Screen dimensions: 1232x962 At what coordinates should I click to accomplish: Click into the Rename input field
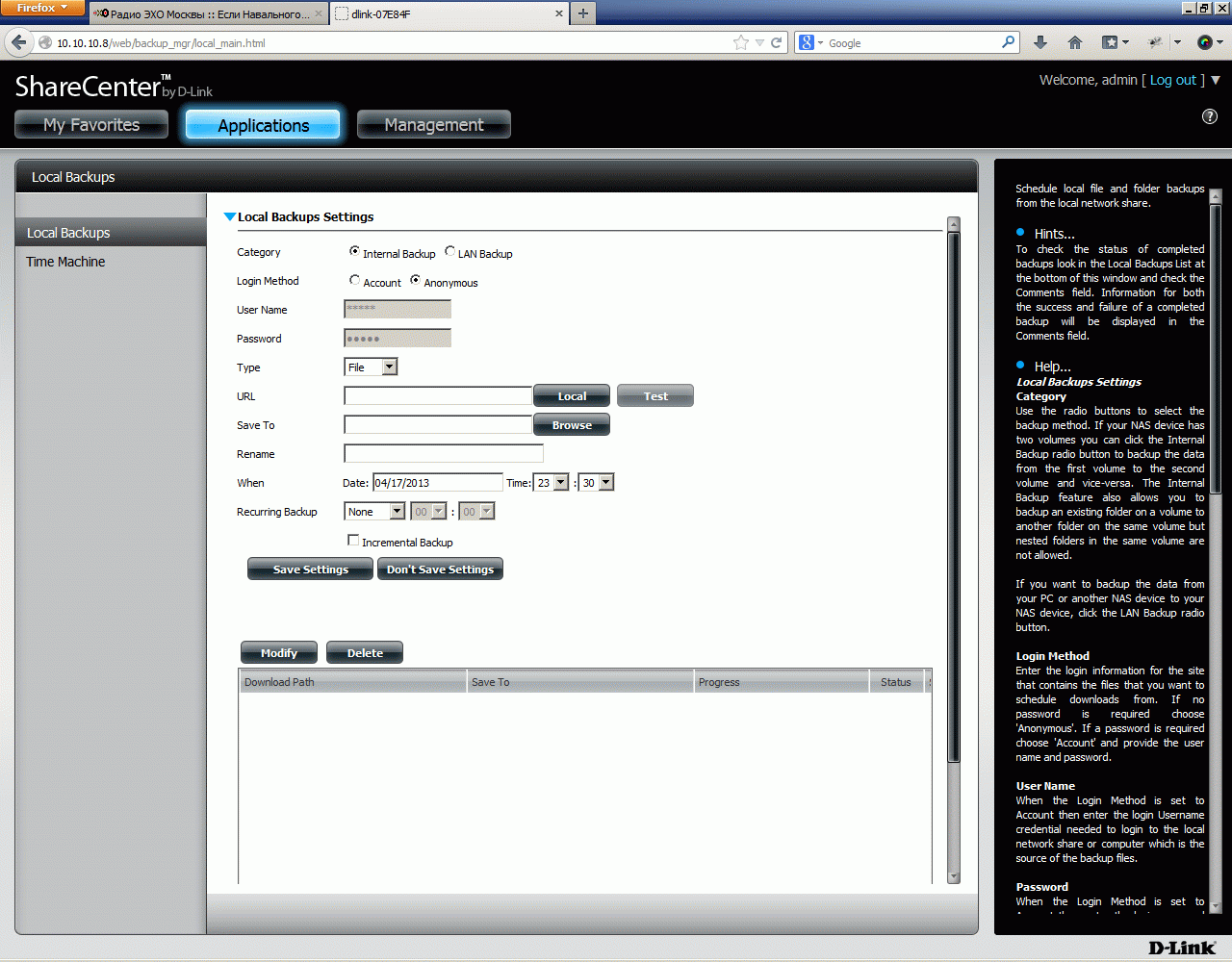(444, 453)
